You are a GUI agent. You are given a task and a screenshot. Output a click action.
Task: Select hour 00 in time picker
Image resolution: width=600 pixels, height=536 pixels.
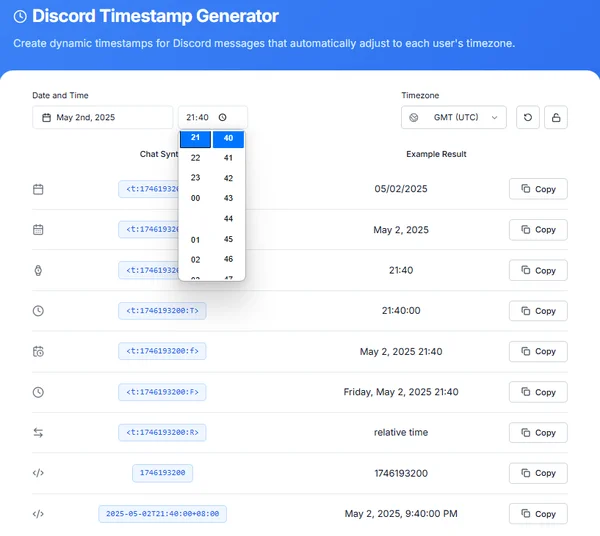tap(196, 198)
